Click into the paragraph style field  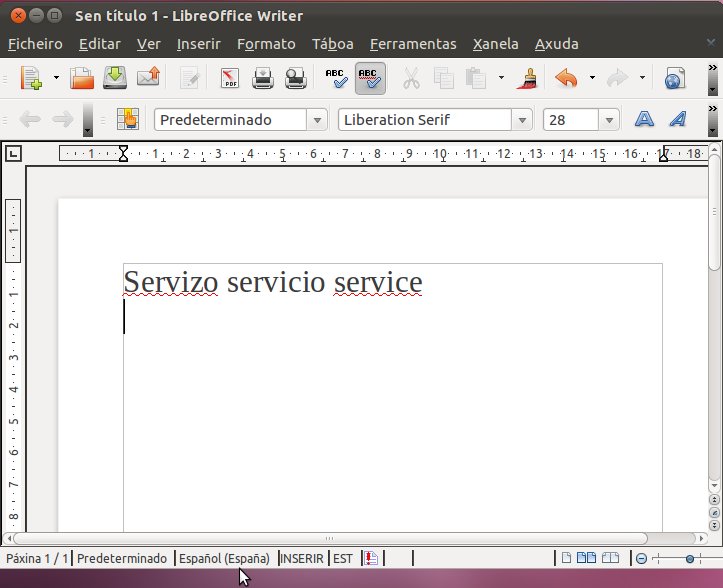point(231,120)
